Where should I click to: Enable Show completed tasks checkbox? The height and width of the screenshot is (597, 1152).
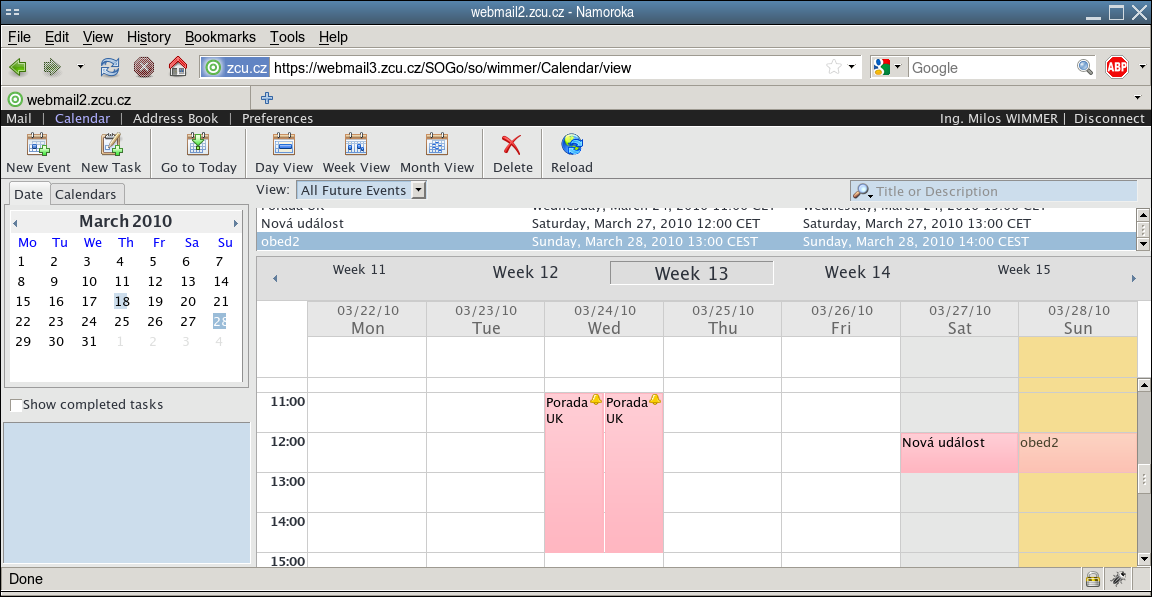point(16,405)
